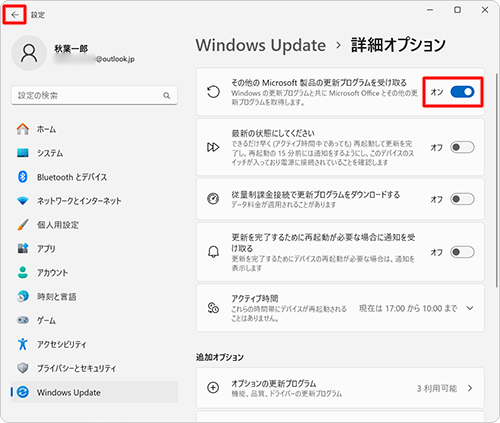Click the 追加オプション heading

tap(220, 357)
